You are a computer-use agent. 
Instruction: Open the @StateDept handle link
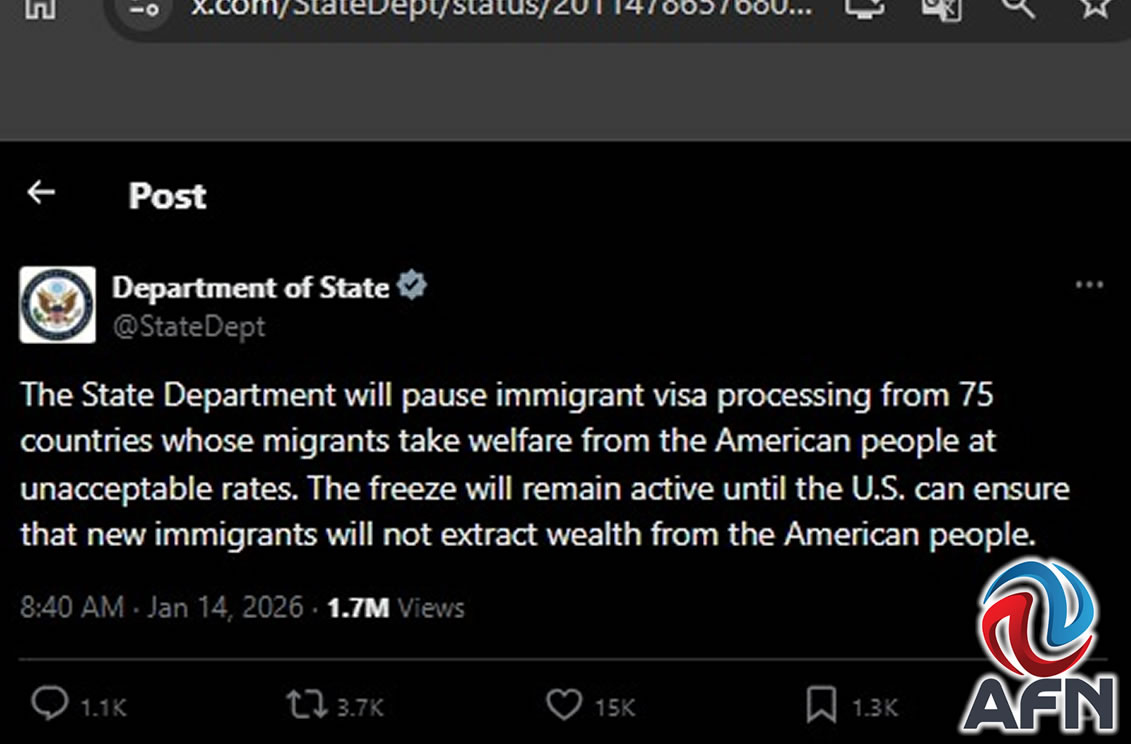[188, 326]
